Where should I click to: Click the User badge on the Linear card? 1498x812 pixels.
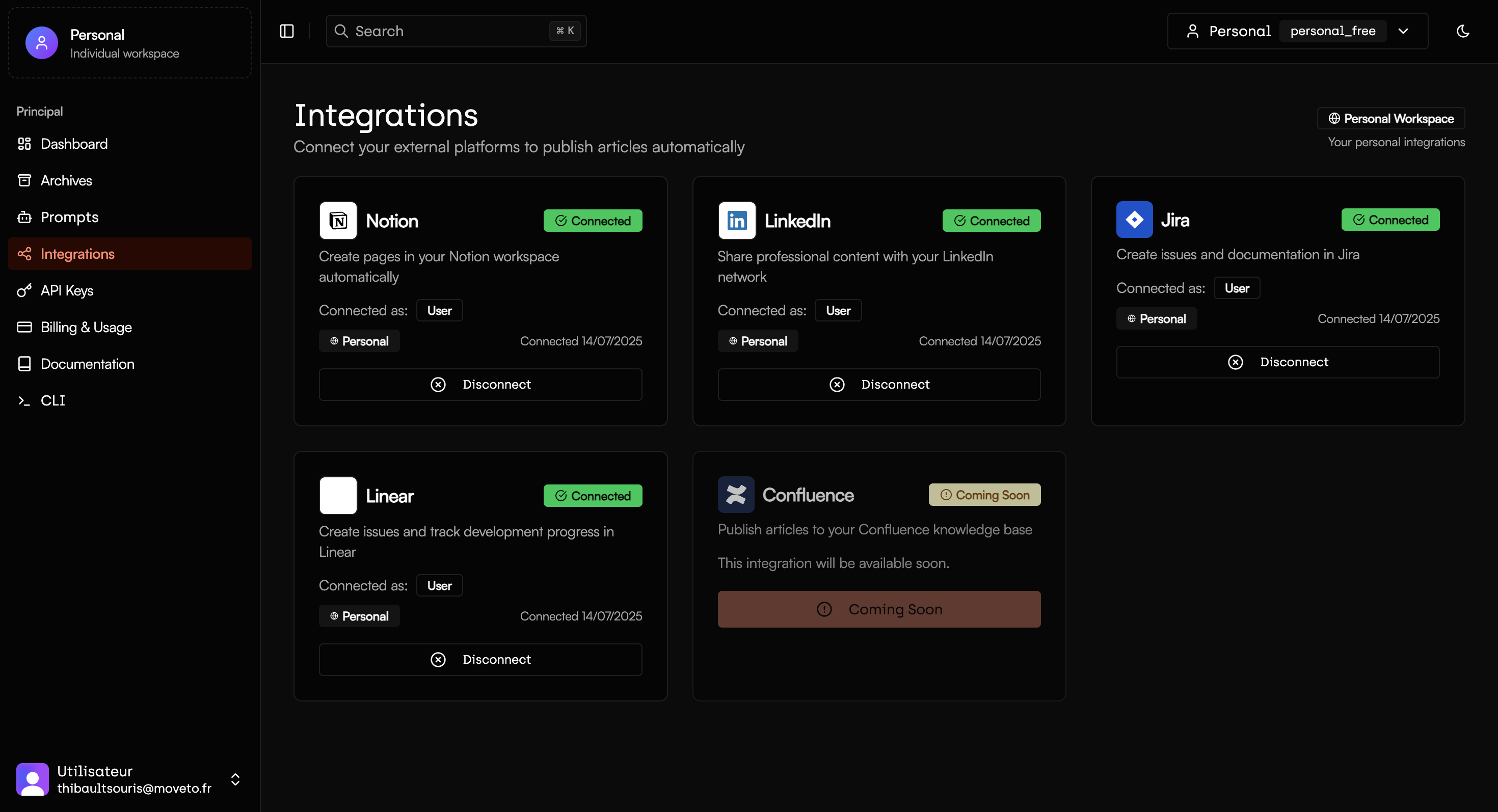point(440,585)
